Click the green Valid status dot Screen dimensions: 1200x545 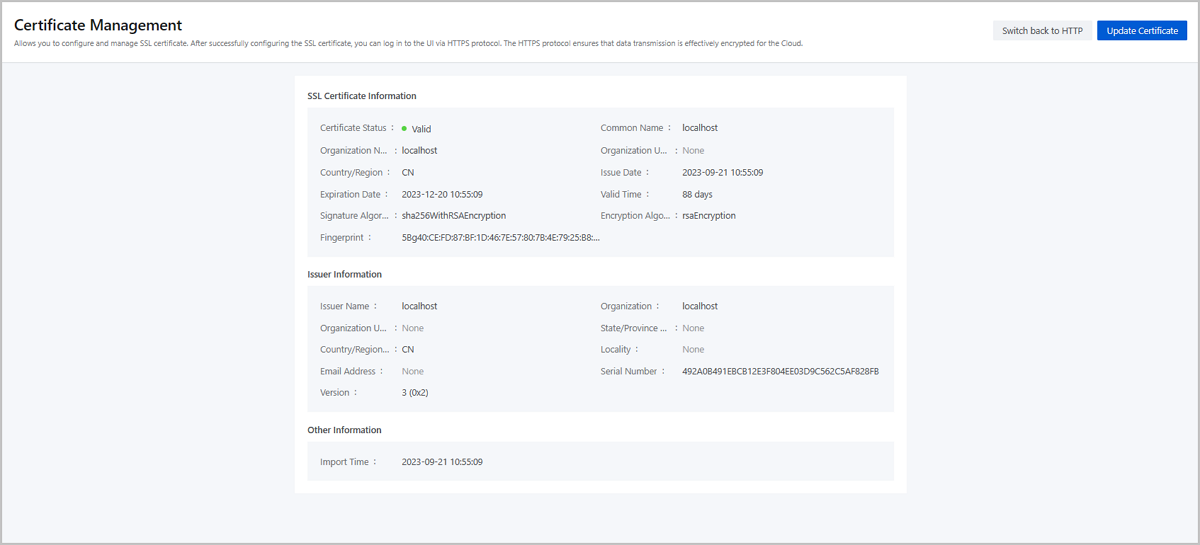[x=405, y=129]
